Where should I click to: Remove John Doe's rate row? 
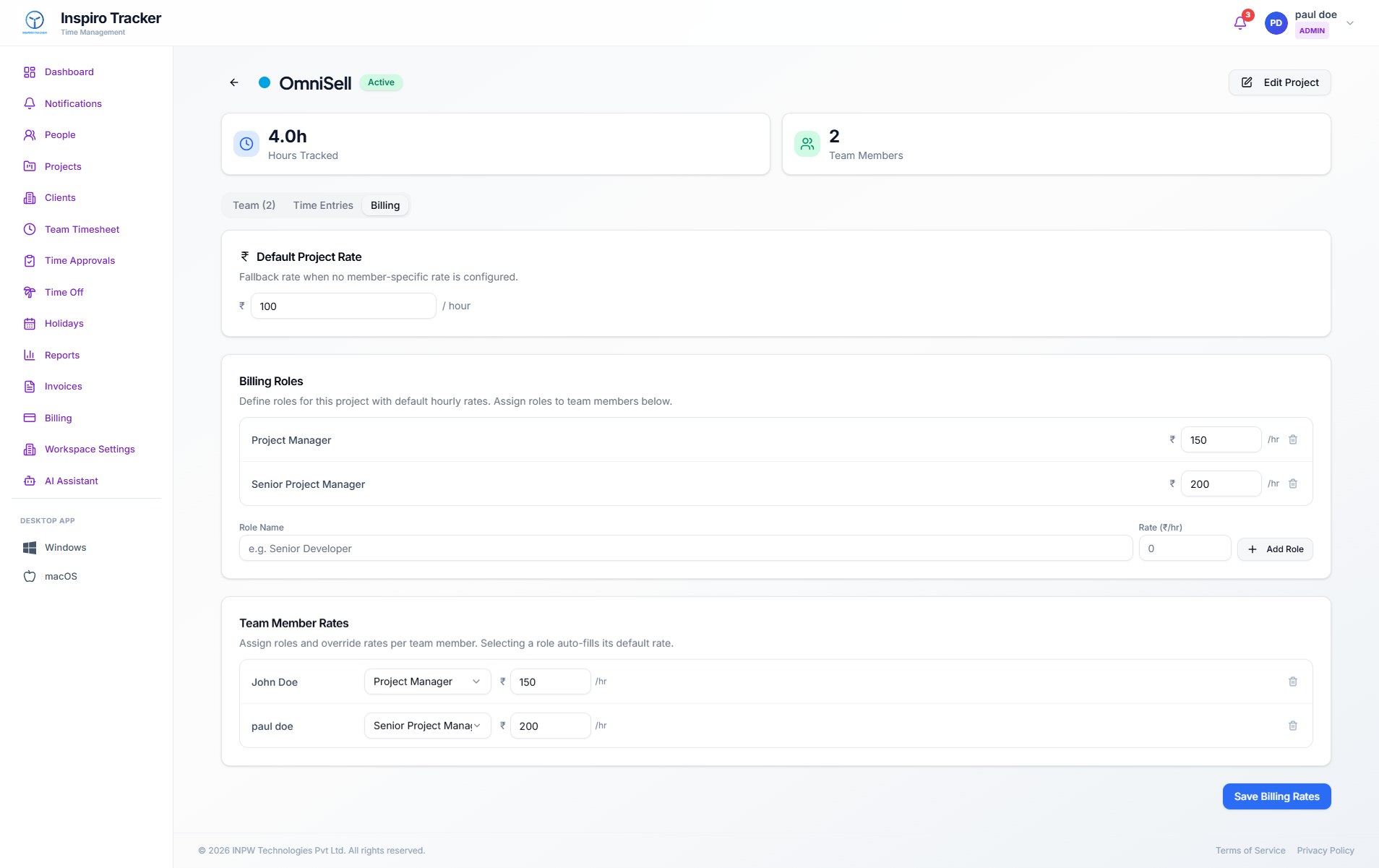1293,682
